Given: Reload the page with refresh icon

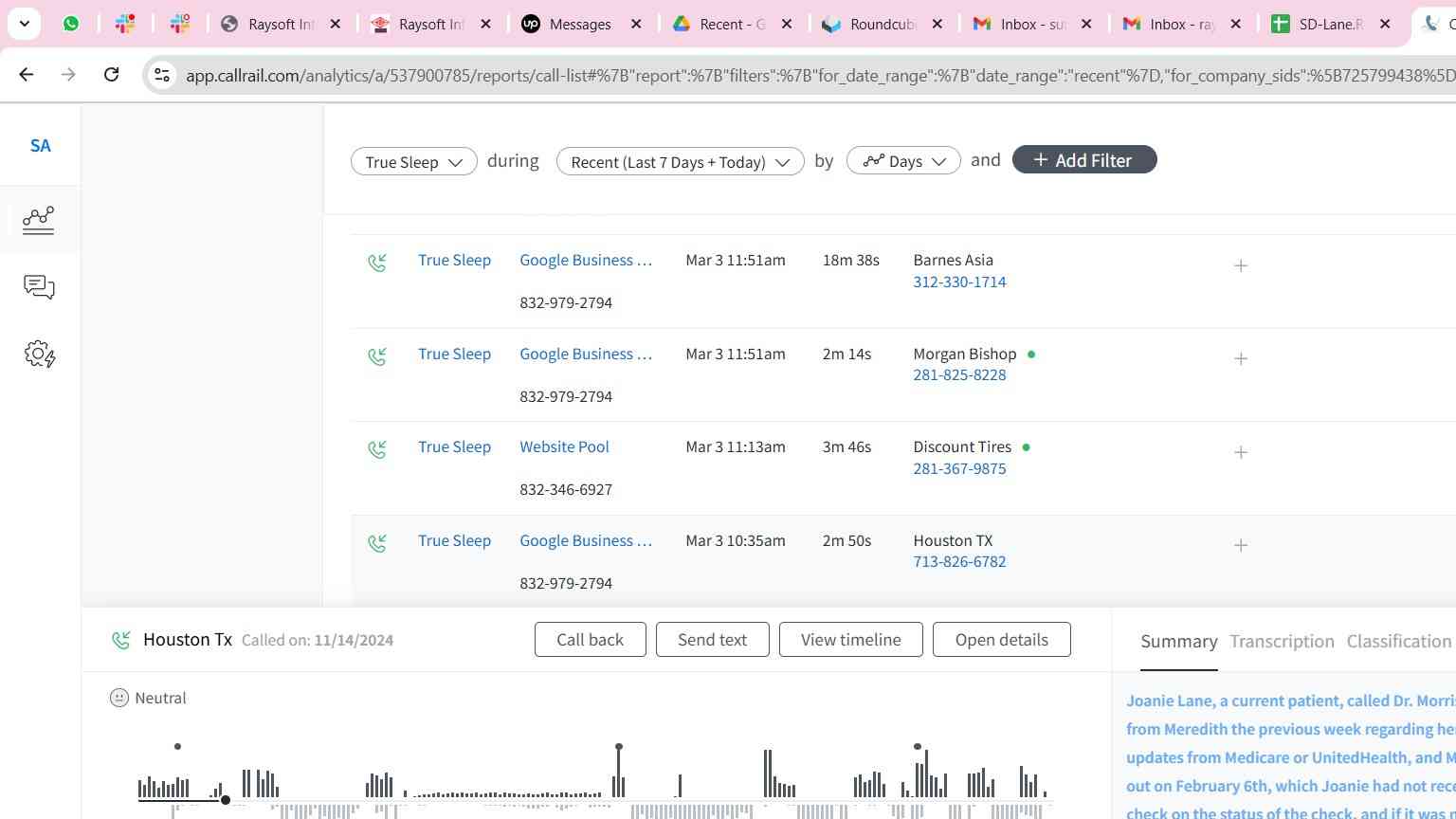Looking at the screenshot, I should [111, 74].
